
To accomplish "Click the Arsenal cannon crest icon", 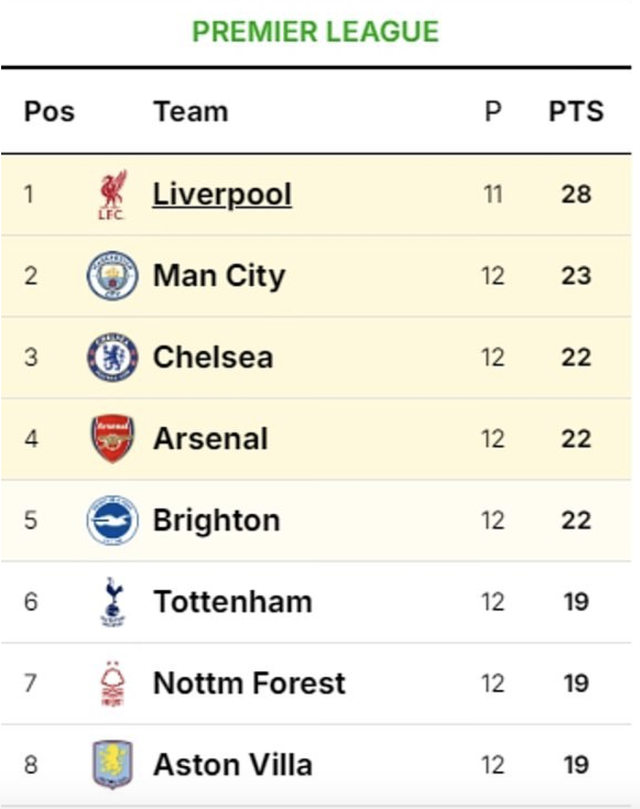I will click(112, 439).
